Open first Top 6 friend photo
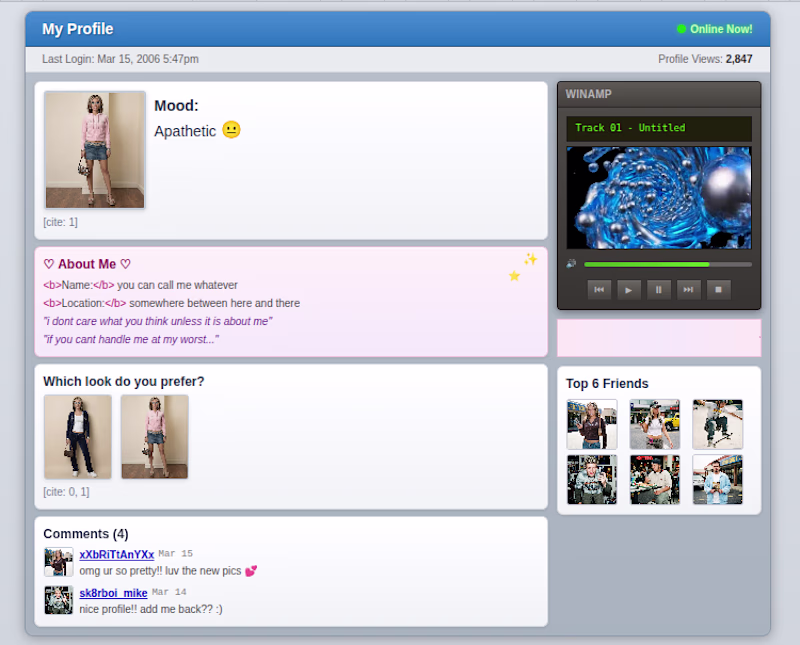 (592, 425)
